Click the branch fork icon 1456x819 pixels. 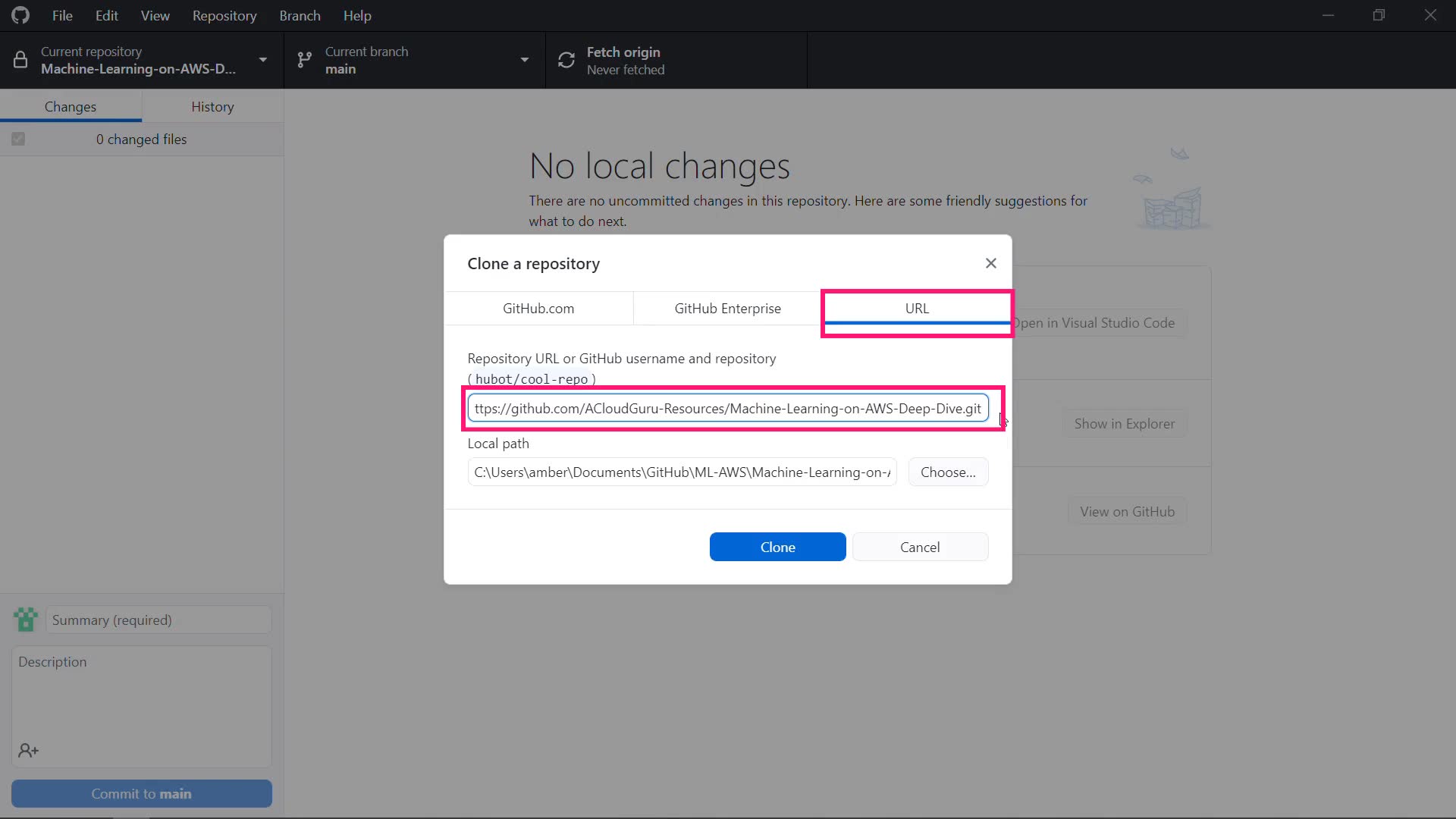pos(304,60)
